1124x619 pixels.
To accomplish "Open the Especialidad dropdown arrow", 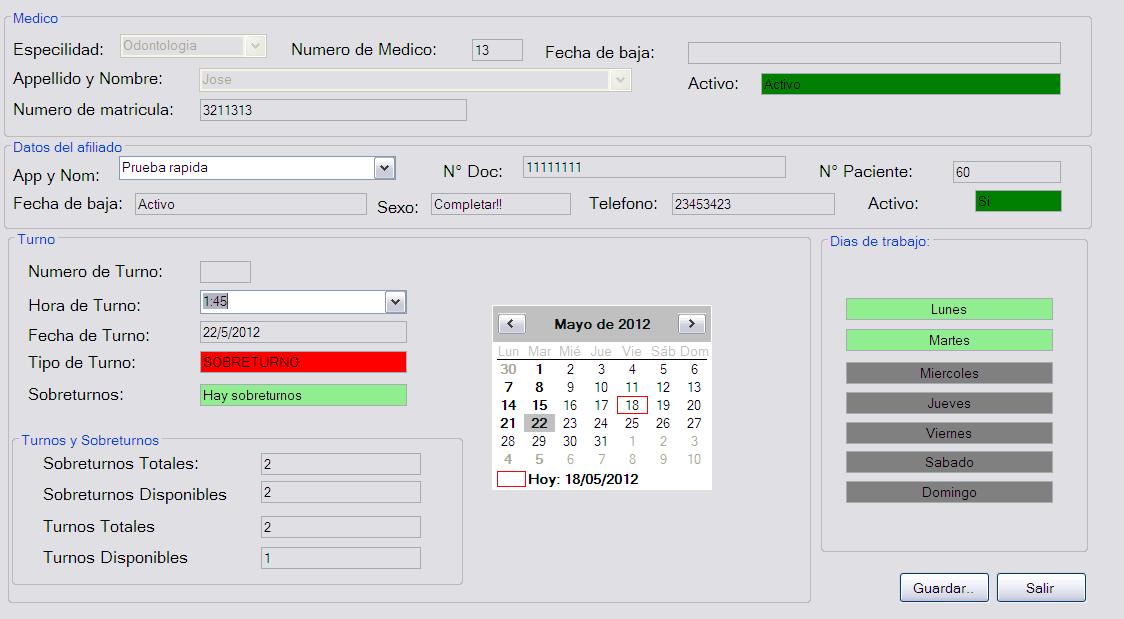I will 255,46.
